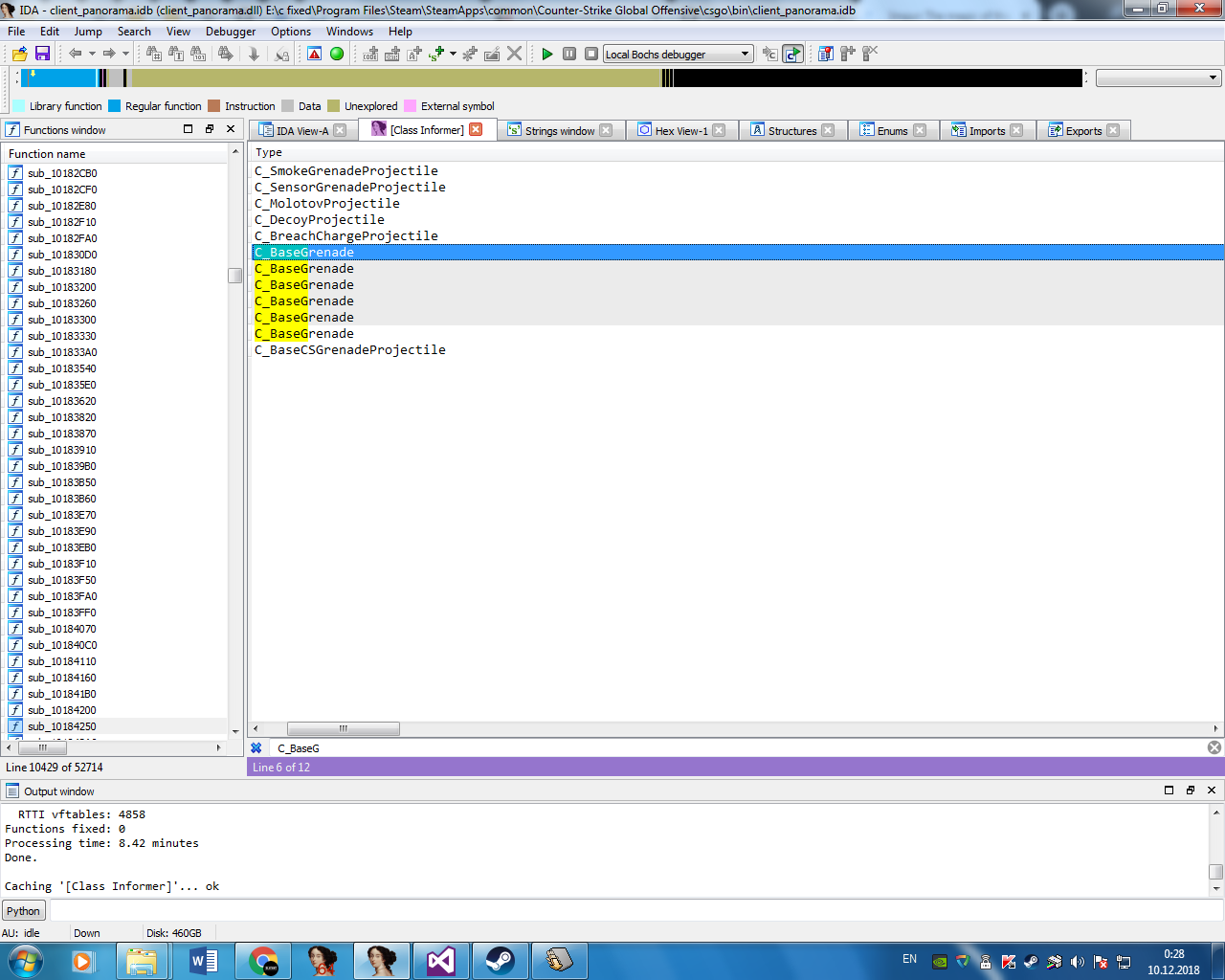Image resolution: width=1225 pixels, height=980 pixels.
Task: Open Steam from the Windows taskbar
Action: click(500, 960)
